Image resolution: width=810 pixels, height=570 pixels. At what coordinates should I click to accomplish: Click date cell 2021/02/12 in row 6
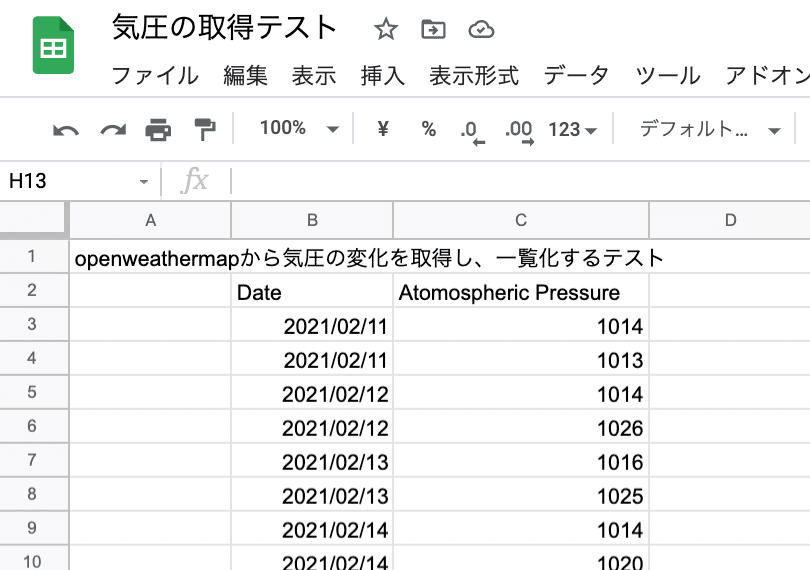312,427
